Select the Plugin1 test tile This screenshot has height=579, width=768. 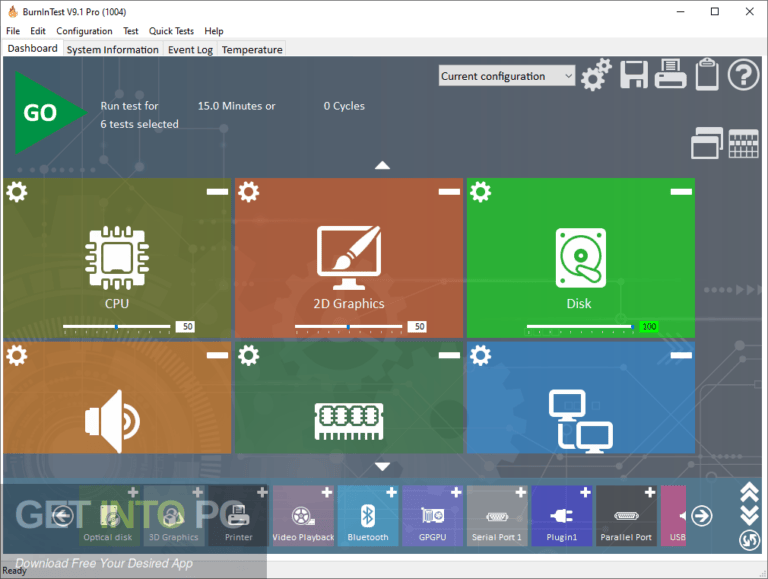pos(561,516)
